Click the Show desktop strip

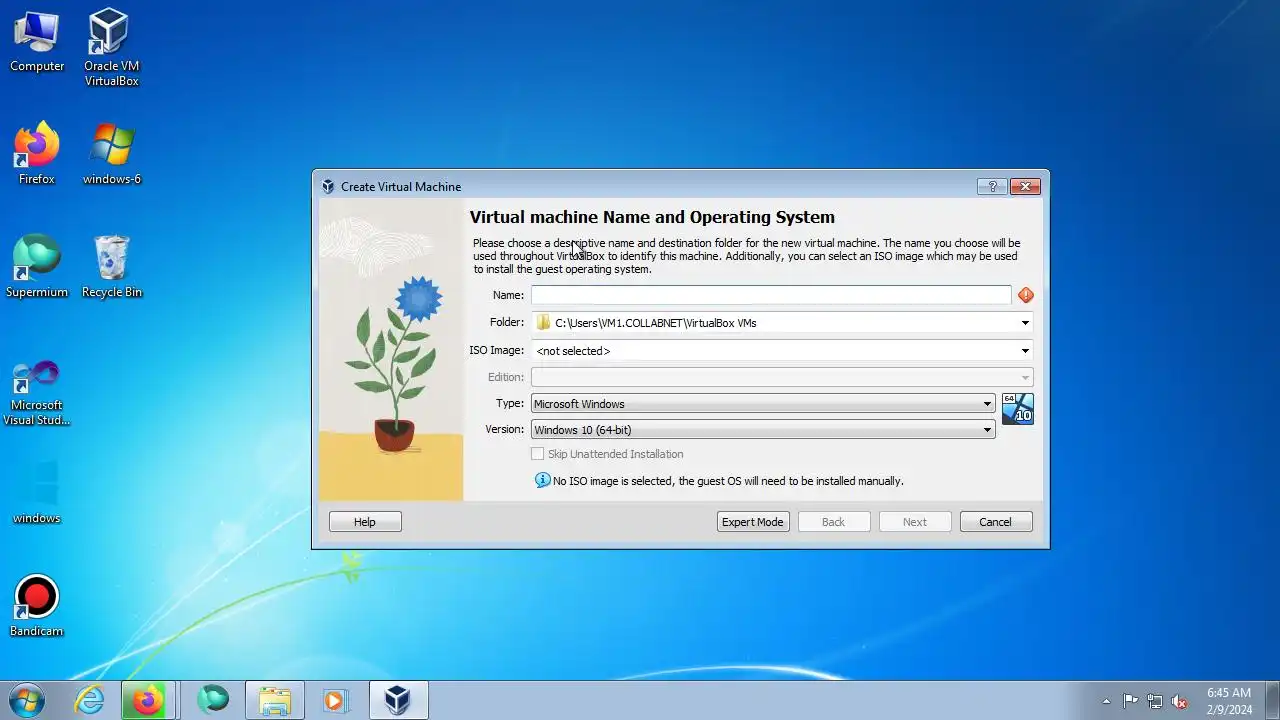click(x=1272, y=700)
